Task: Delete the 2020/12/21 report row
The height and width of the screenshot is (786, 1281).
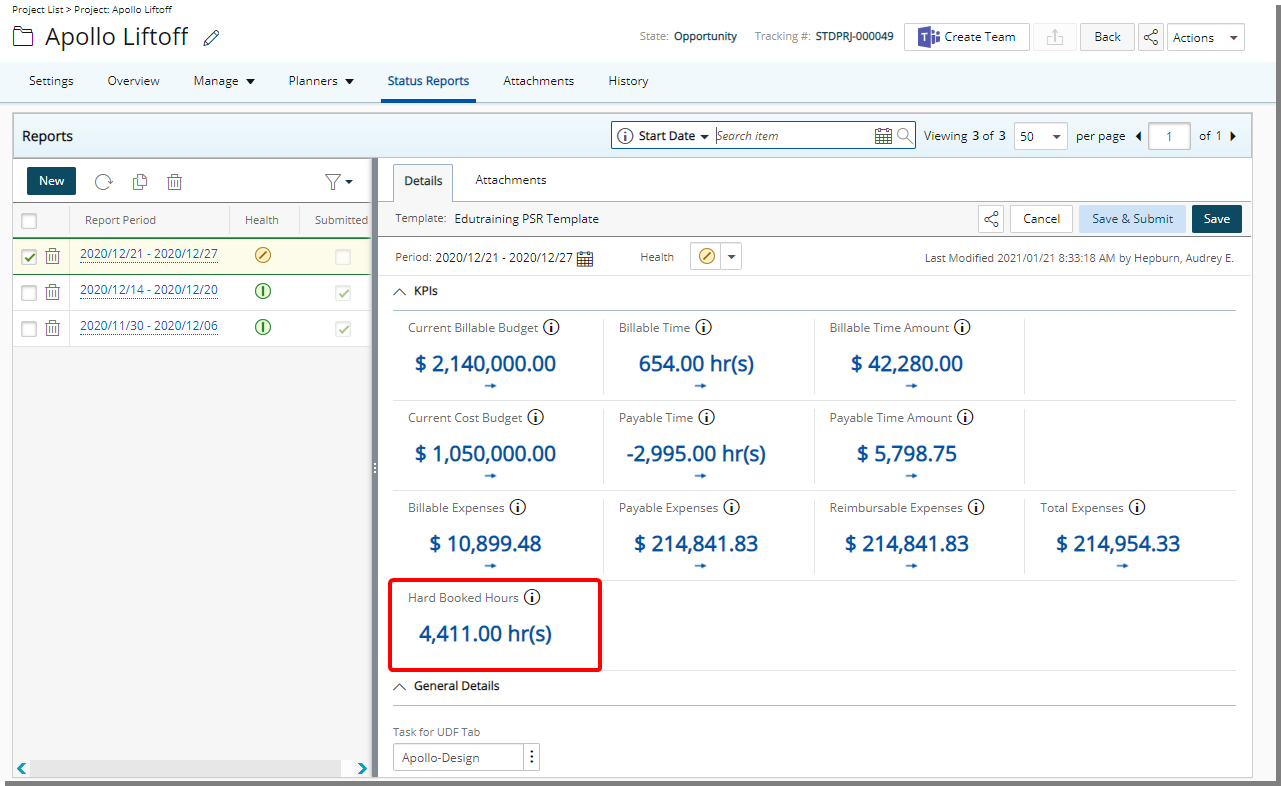Action: pyautogui.click(x=53, y=256)
